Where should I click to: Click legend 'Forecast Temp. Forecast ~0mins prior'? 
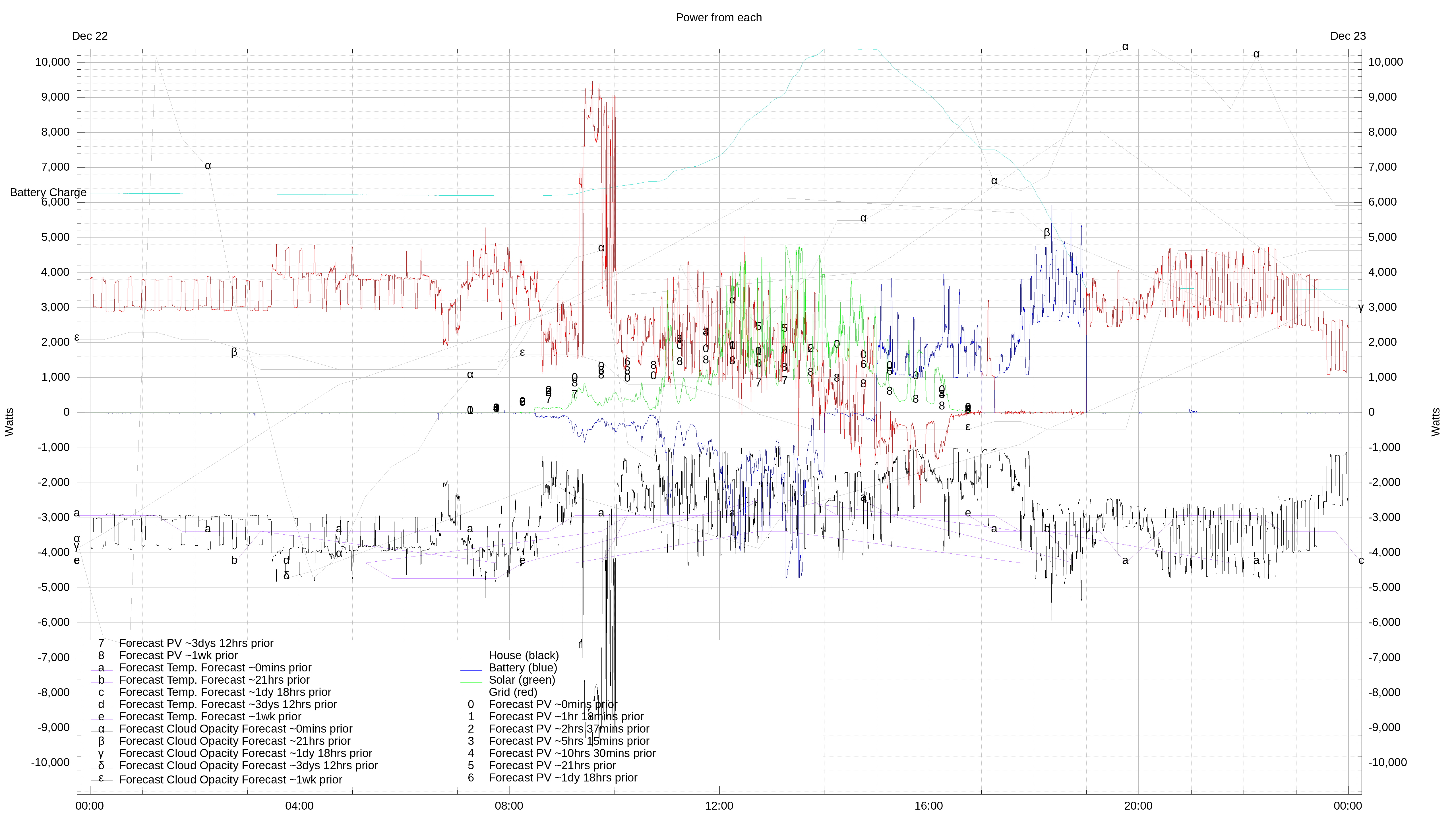[215, 668]
